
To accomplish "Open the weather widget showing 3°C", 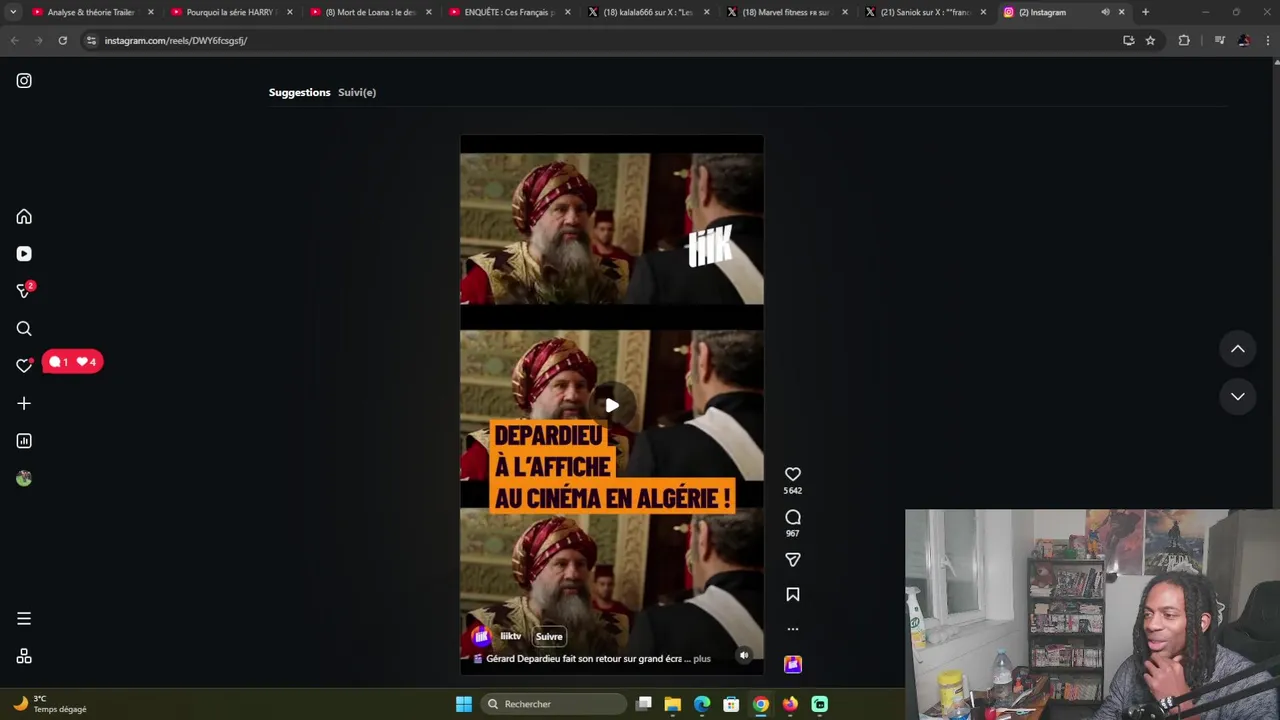I will pyautogui.click(x=50, y=704).
